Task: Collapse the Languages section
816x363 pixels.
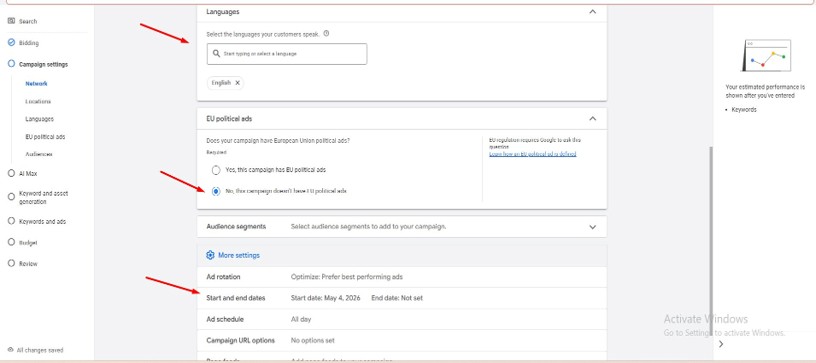Action: [x=592, y=11]
